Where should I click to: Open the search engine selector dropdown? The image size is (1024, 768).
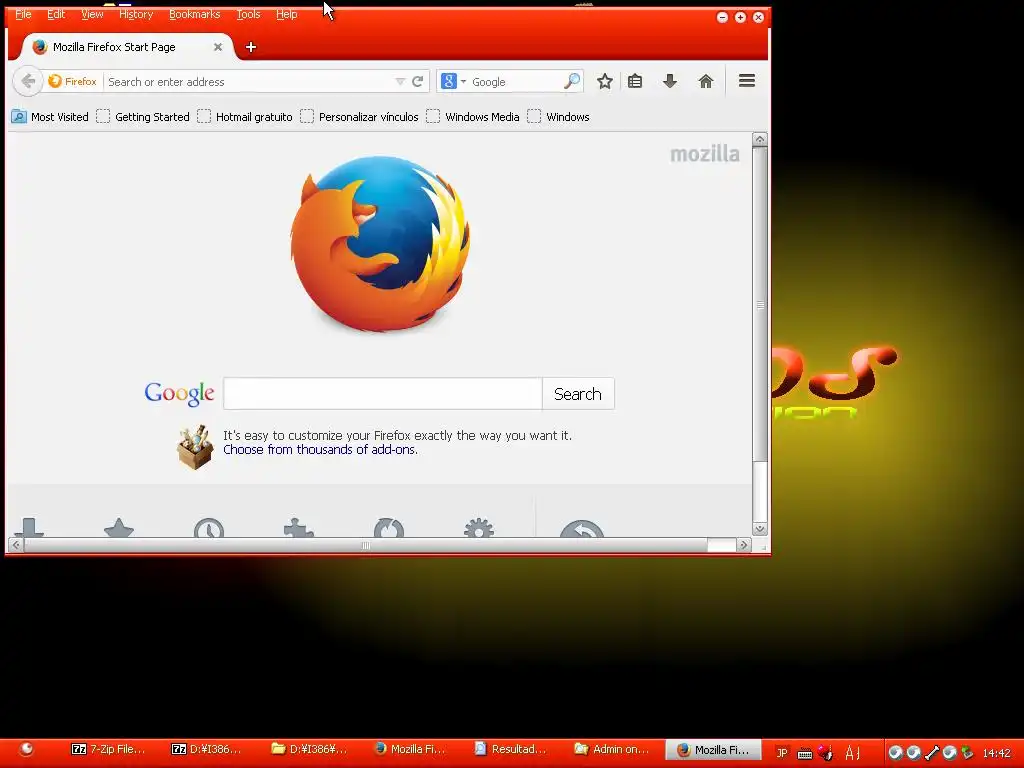coord(453,81)
